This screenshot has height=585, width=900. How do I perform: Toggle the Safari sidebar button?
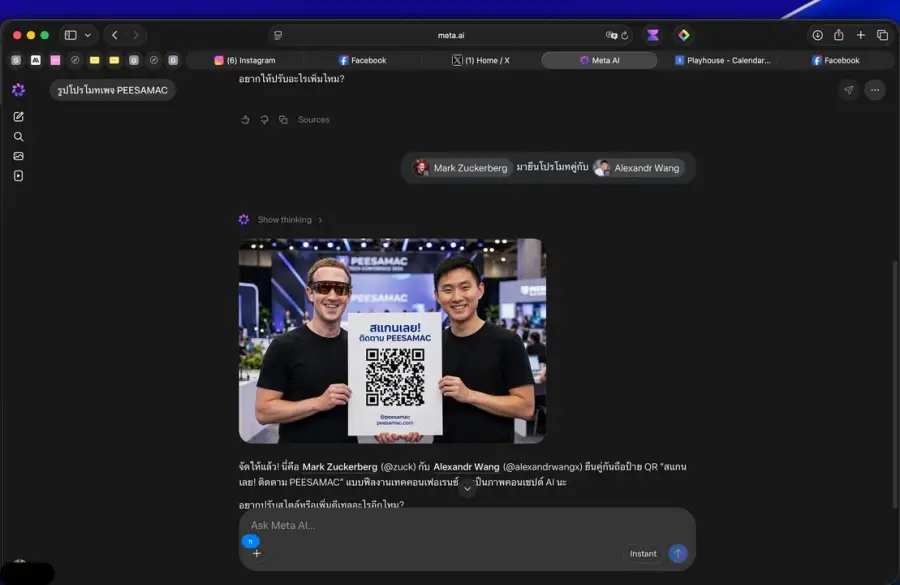(71, 35)
